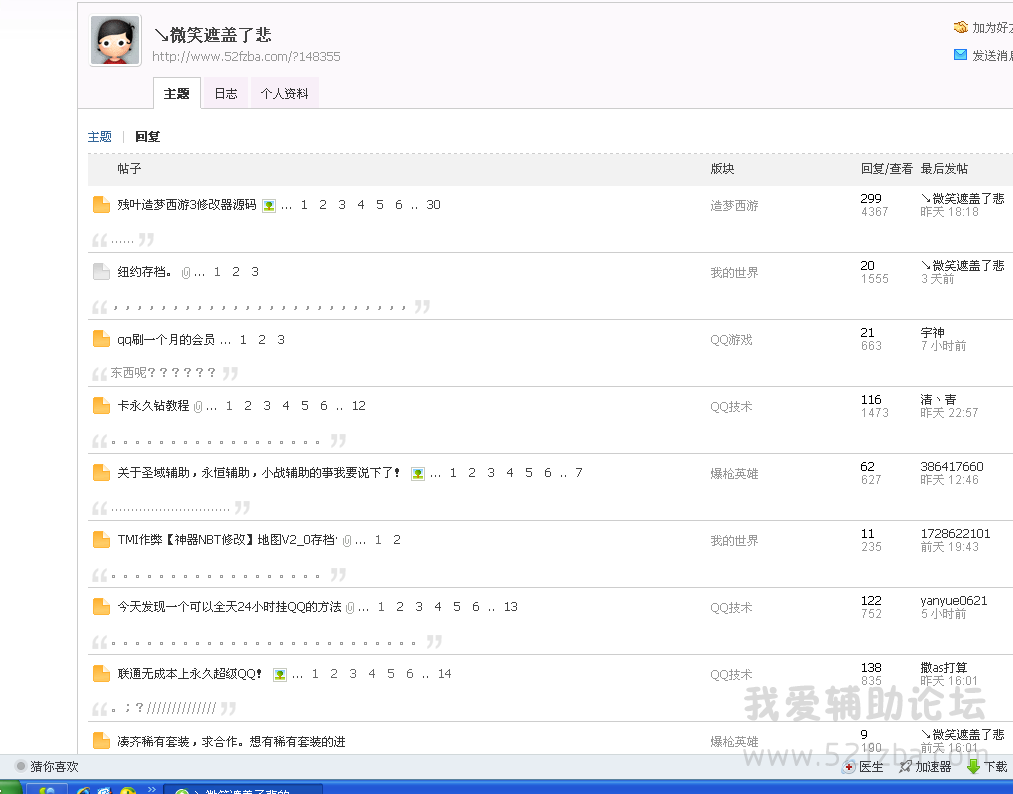Click the 医生 icon in status bar
Screen dimensions: 1013x794
[x=849, y=767]
